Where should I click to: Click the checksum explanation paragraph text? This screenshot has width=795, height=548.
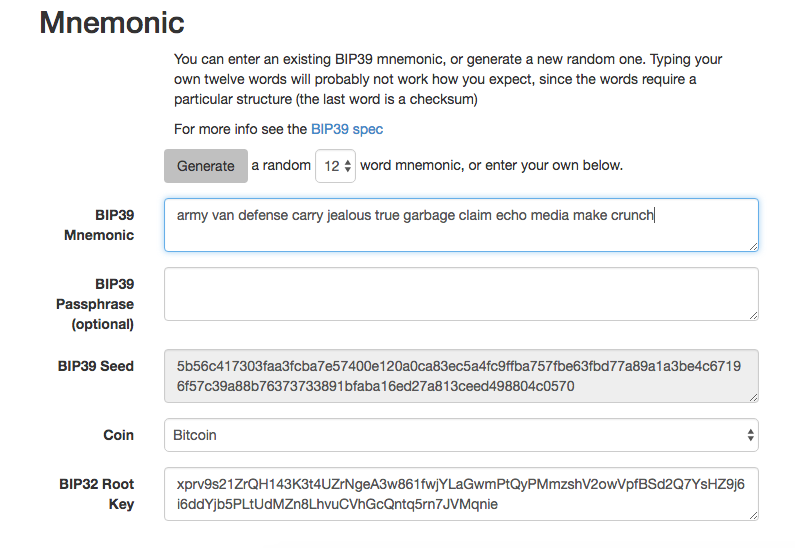447,80
